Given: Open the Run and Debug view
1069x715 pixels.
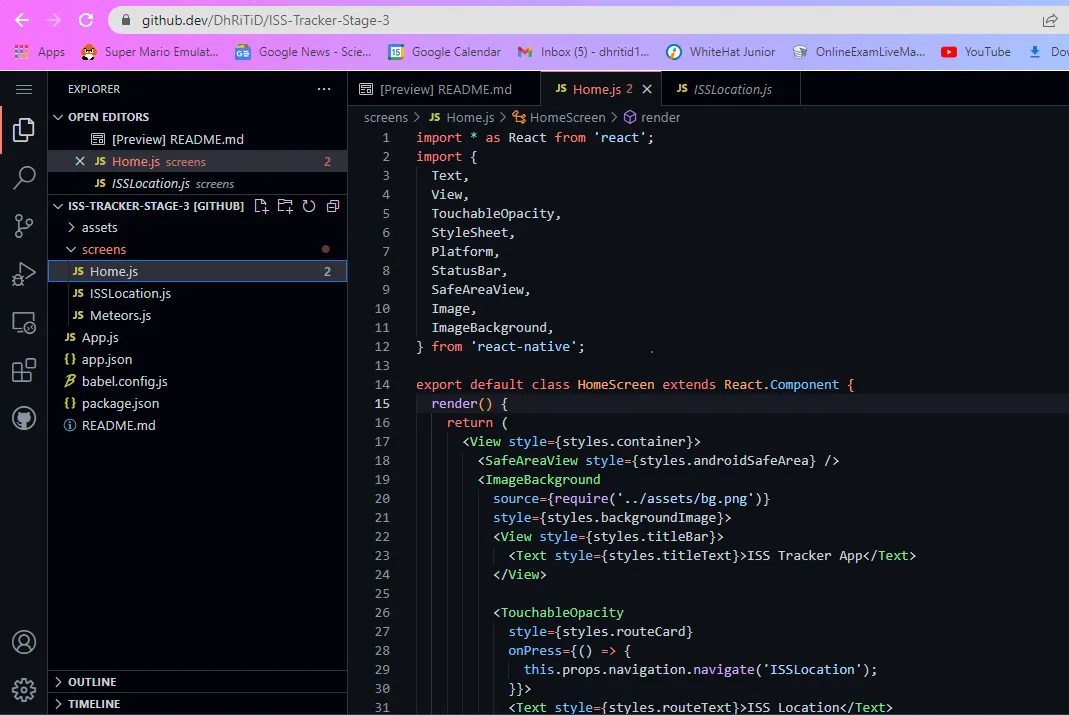Looking at the screenshot, I should pos(23,274).
